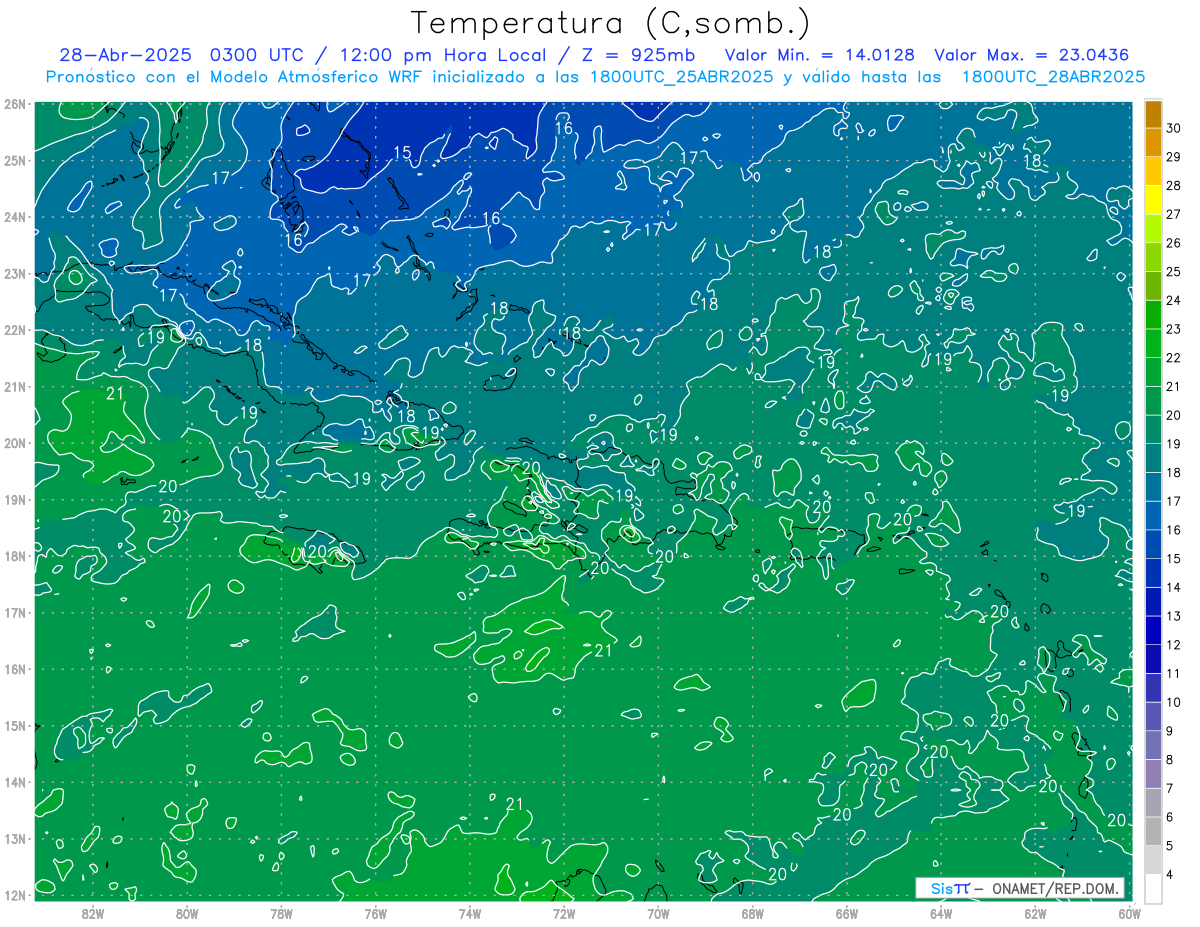
Task: Click the title "Temperatura (C,somb.)"
Action: click(x=610, y=24)
